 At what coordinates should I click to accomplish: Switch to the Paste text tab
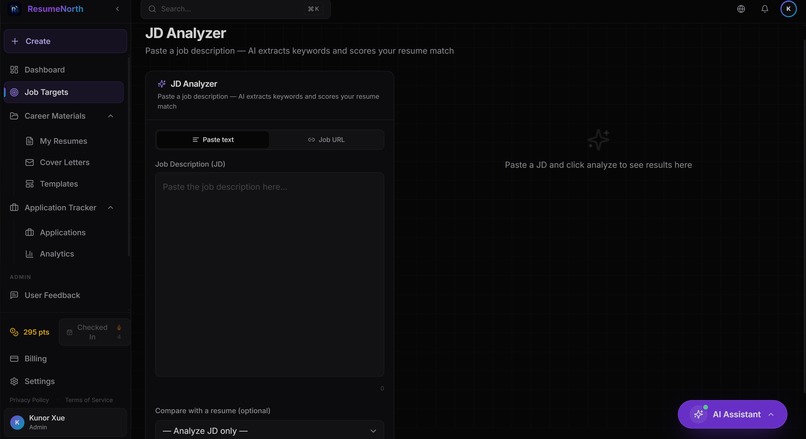(x=213, y=140)
